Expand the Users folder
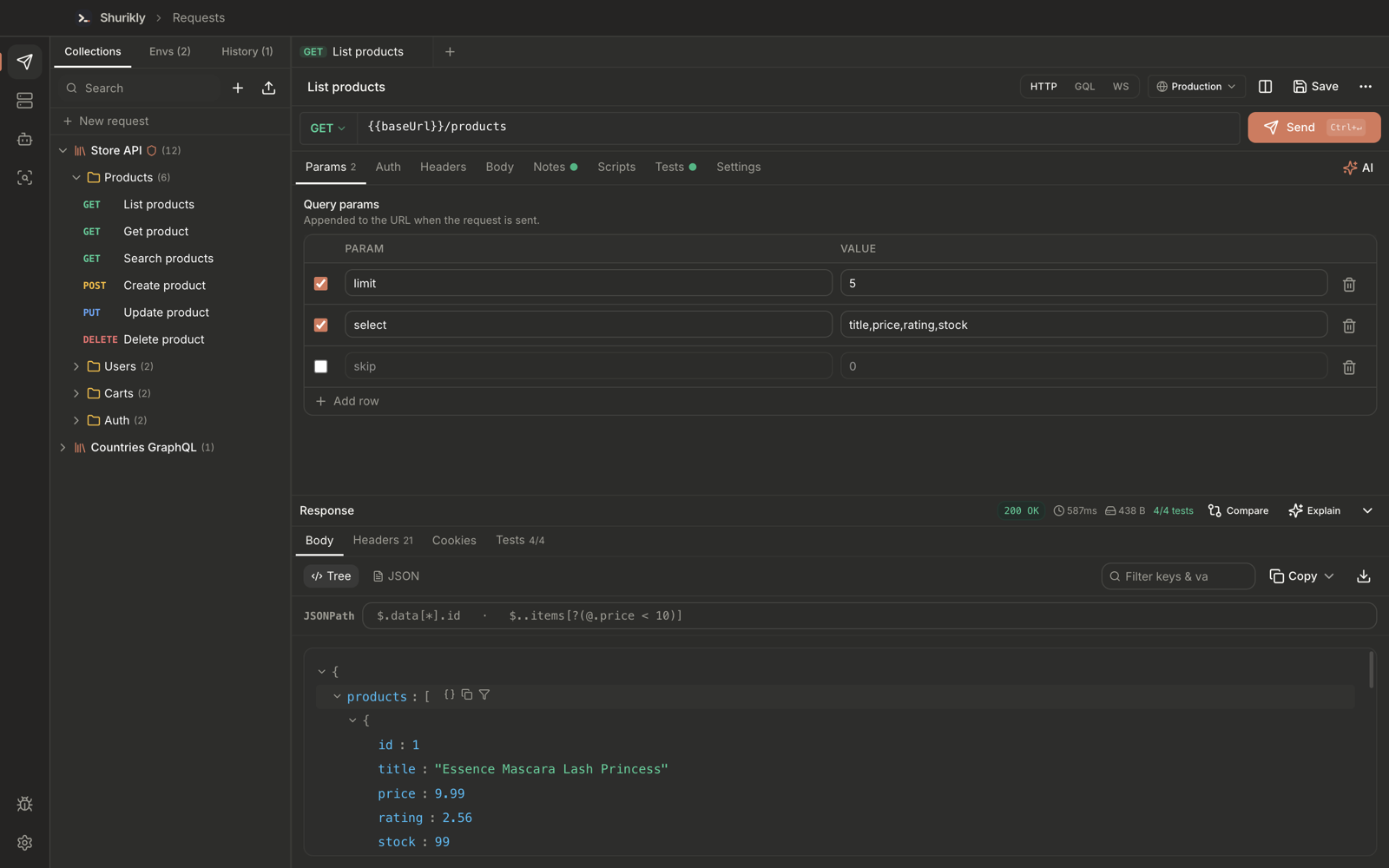 tap(76, 366)
